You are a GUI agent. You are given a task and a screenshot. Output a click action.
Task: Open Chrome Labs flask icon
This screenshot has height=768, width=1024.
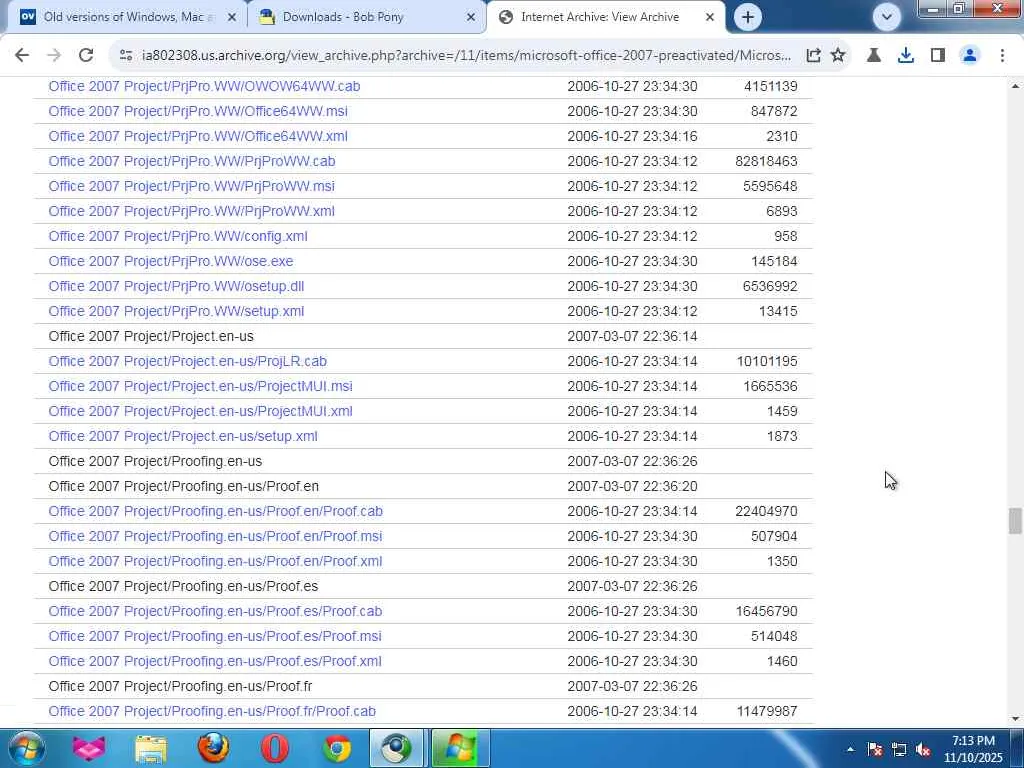[874, 56]
